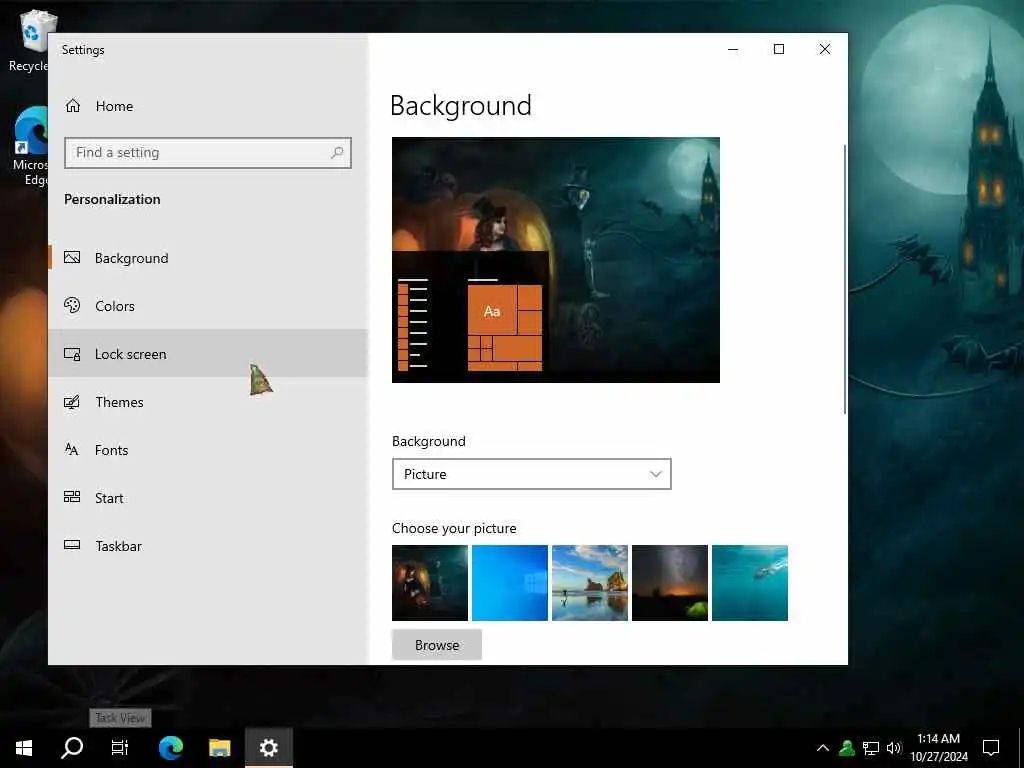Viewport: 1024px width, 768px height.
Task: Launch Microsoft Edge from the taskbar
Action: (171, 748)
